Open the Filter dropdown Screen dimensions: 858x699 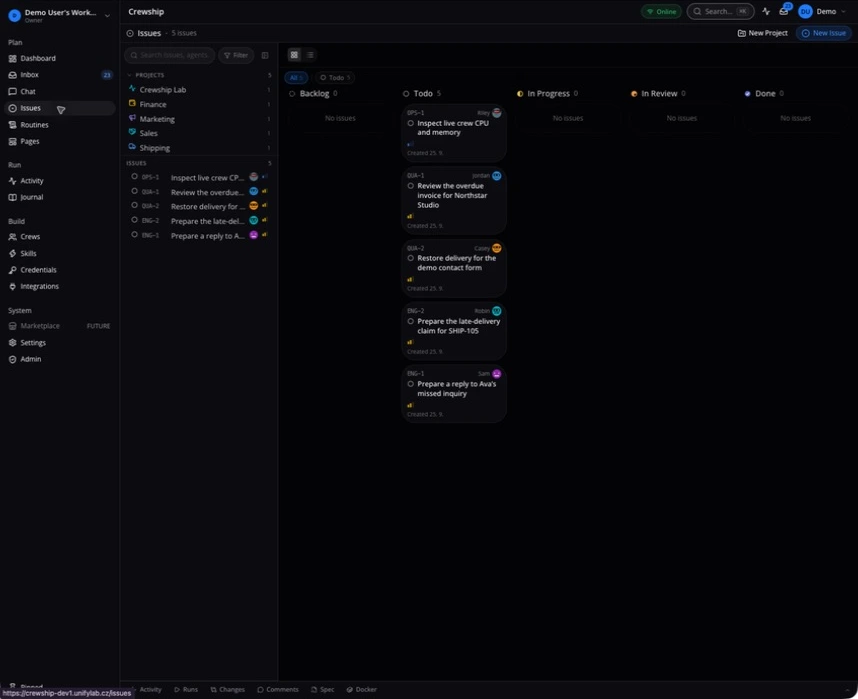tap(236, 55)
